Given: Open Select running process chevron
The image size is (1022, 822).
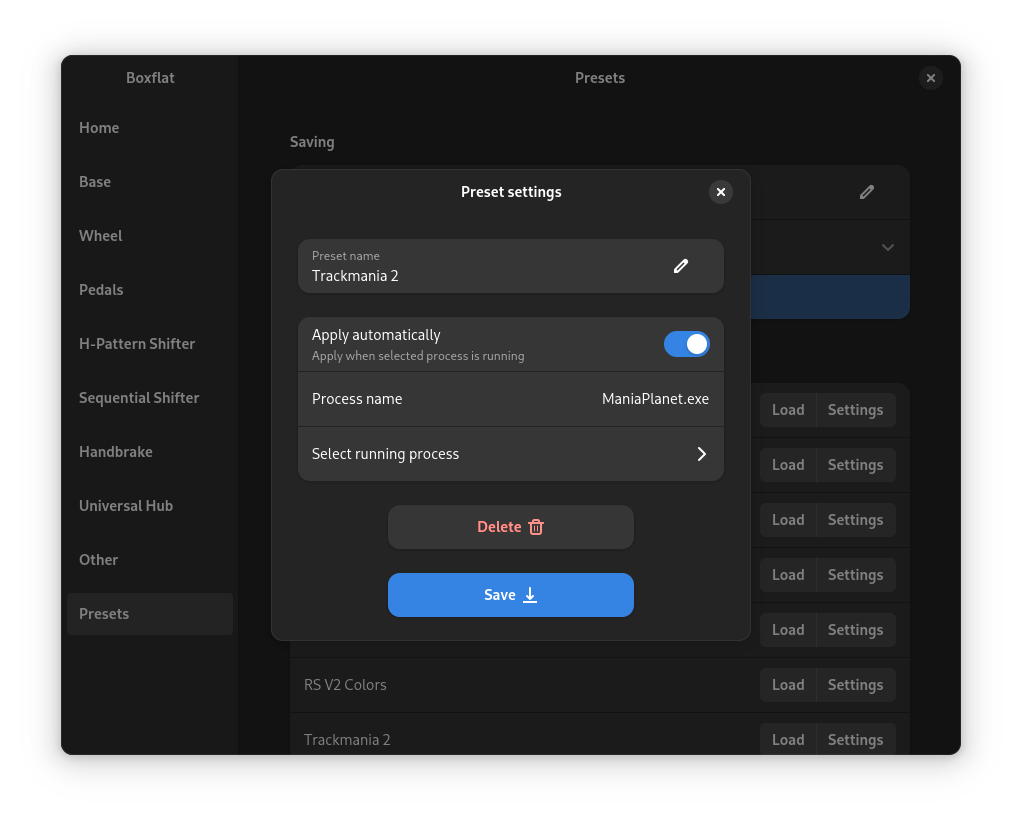Looking at the screenshot, I should 701,454.
